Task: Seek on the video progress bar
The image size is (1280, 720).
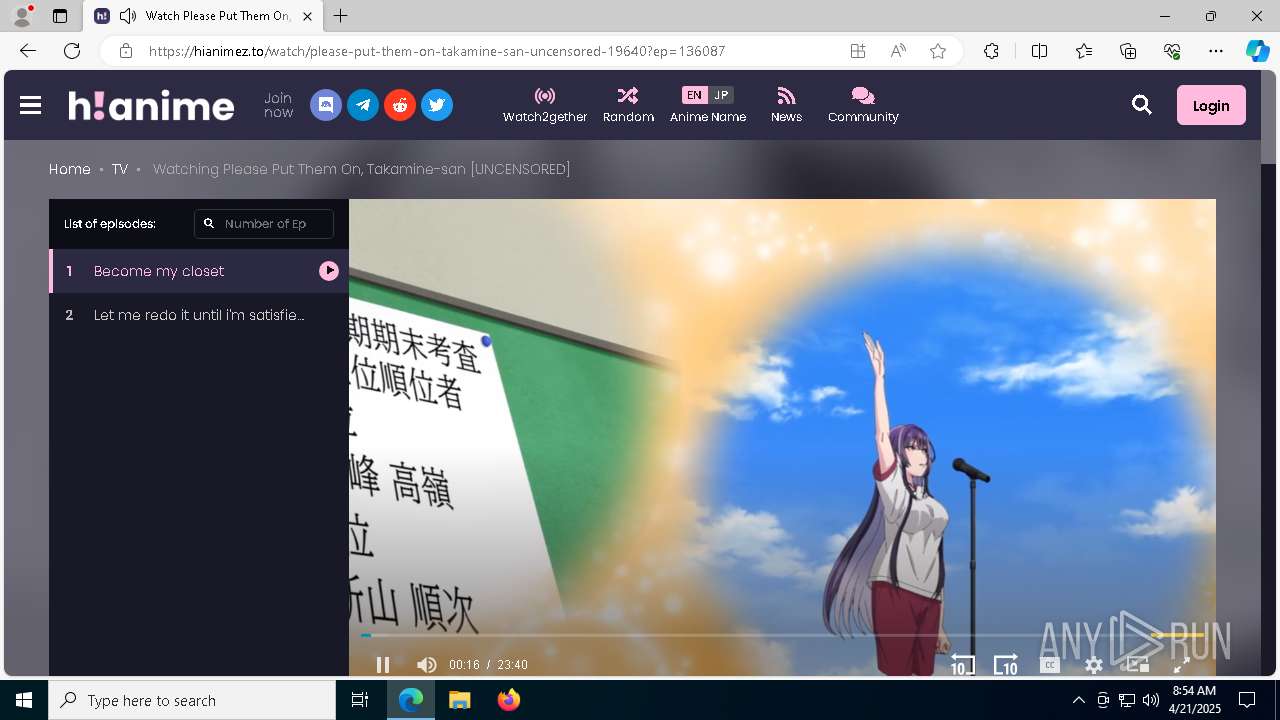Action: coord(782,635)
